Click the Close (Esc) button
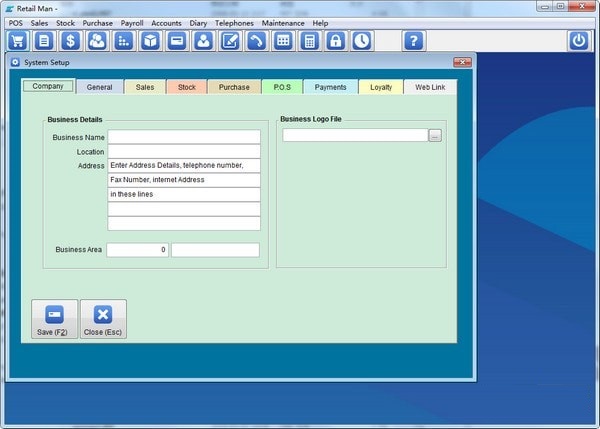Image resolution: width=600 pixels, height=429 pixels. (103, 319)
